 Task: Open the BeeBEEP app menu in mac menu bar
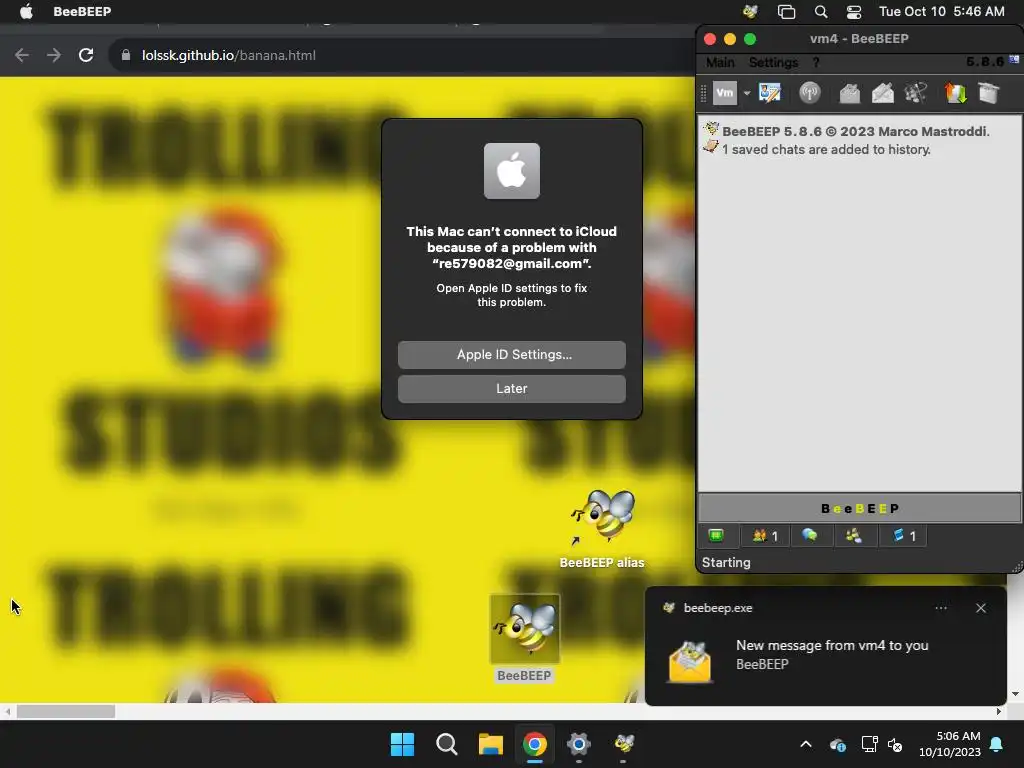pos(82,11)
